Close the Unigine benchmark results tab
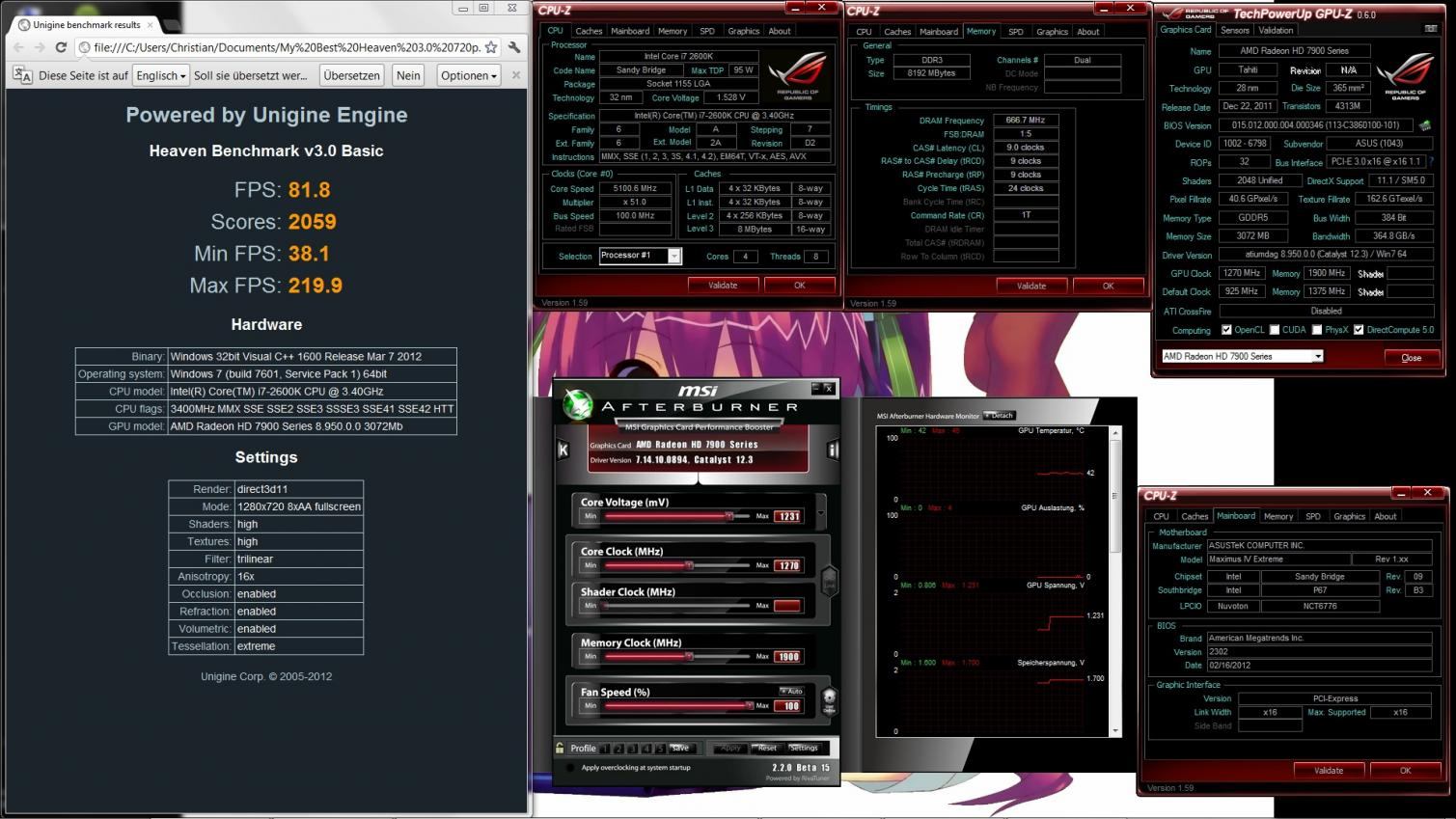The image size is (1456, 819). (151, 24)
